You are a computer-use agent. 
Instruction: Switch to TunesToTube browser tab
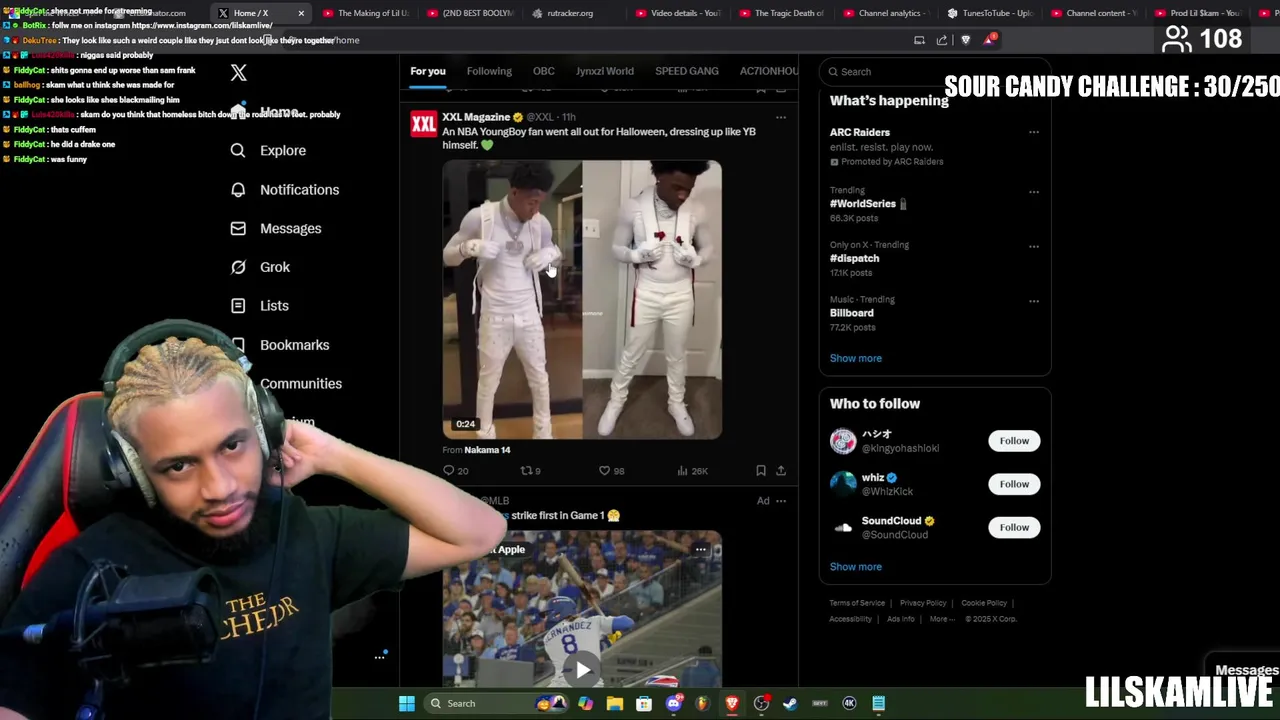988,13
